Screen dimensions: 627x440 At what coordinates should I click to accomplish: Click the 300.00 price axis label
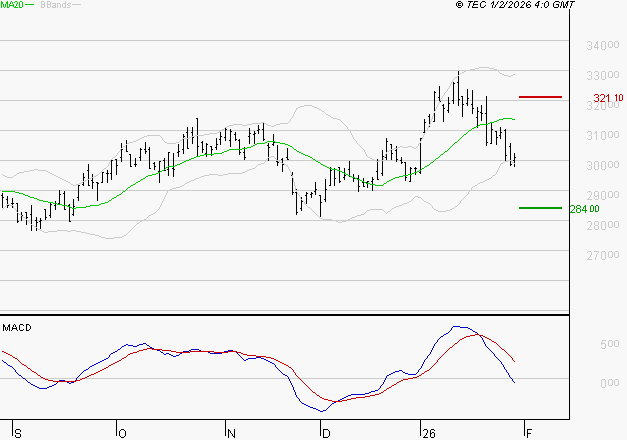tap(603, 165)
